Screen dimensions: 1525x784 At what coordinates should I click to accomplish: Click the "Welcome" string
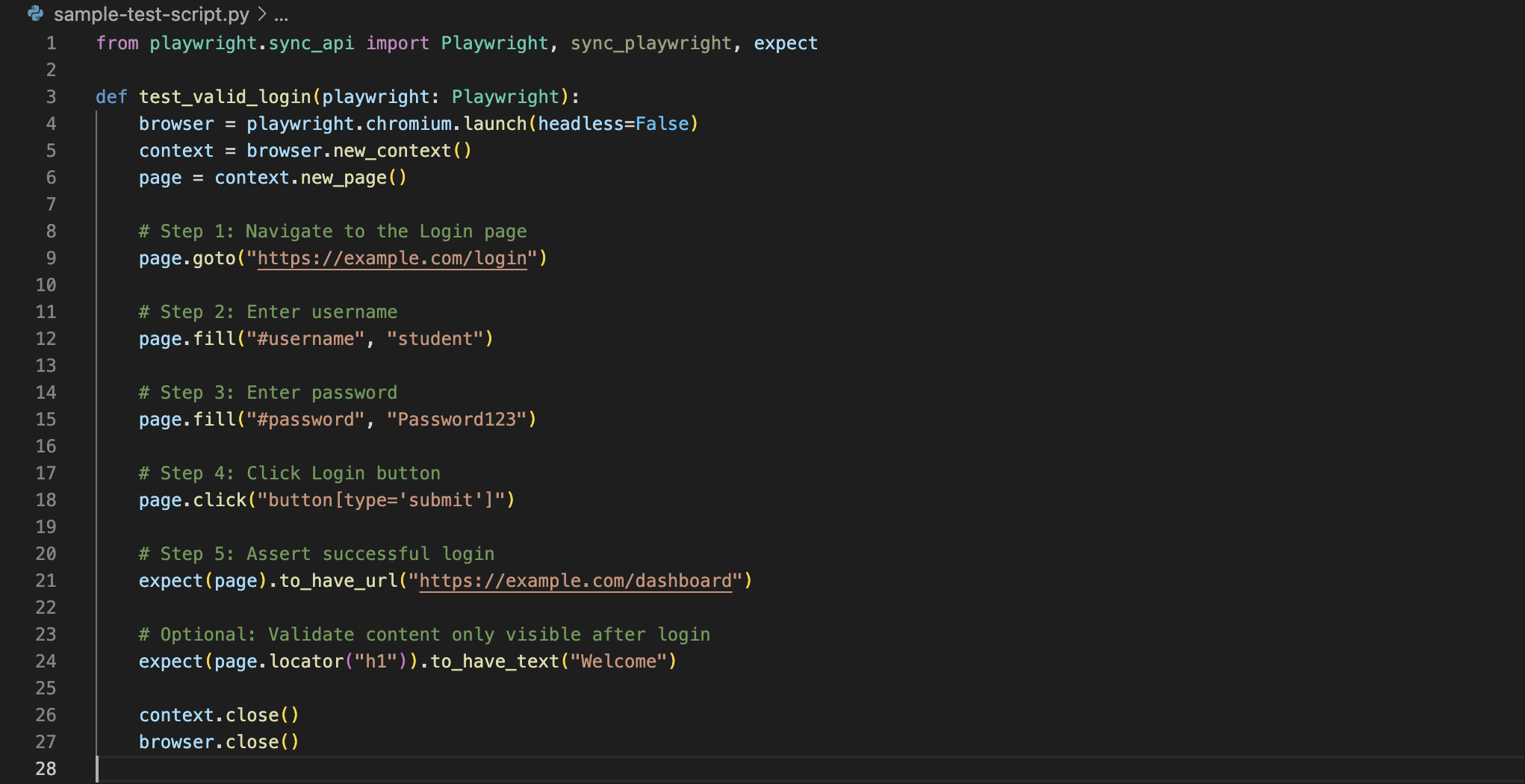[619, 662]
